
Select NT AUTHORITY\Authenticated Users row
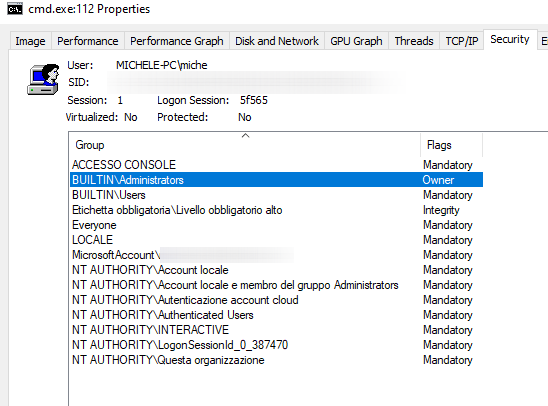point(276,315)
